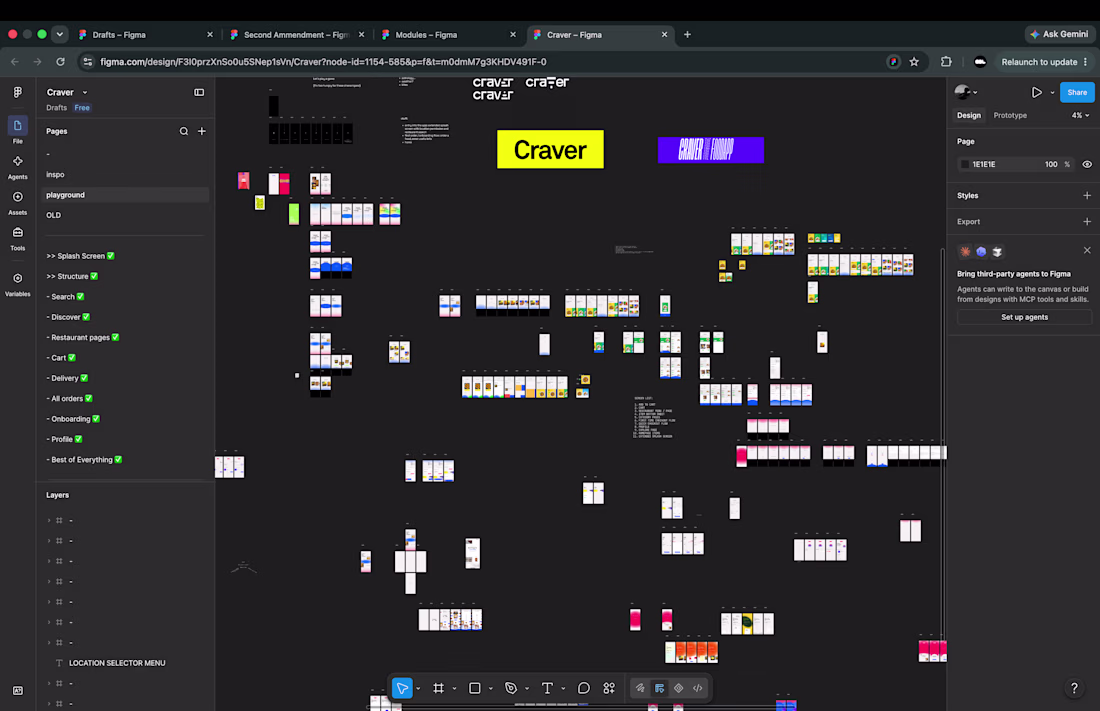
Task: Open the user avatar dropdown
Action: pyautogui.click(x=966, y=92)
